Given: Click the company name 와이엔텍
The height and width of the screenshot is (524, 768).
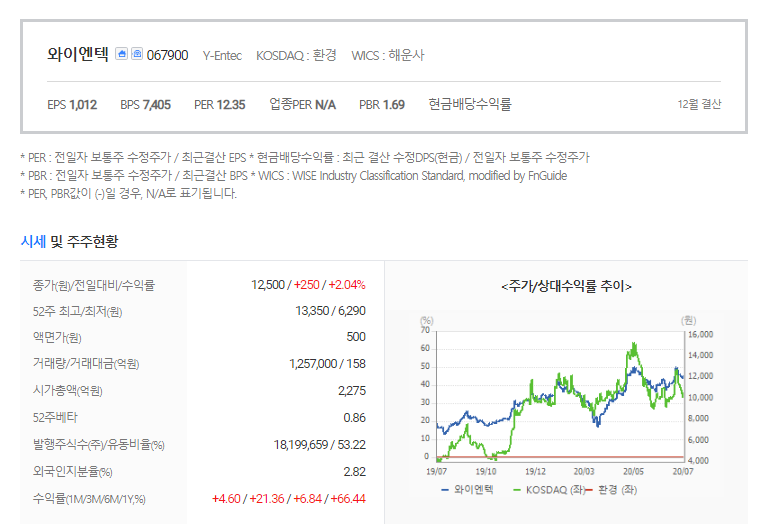Looking at the screenshot, I should coord(77,54).
